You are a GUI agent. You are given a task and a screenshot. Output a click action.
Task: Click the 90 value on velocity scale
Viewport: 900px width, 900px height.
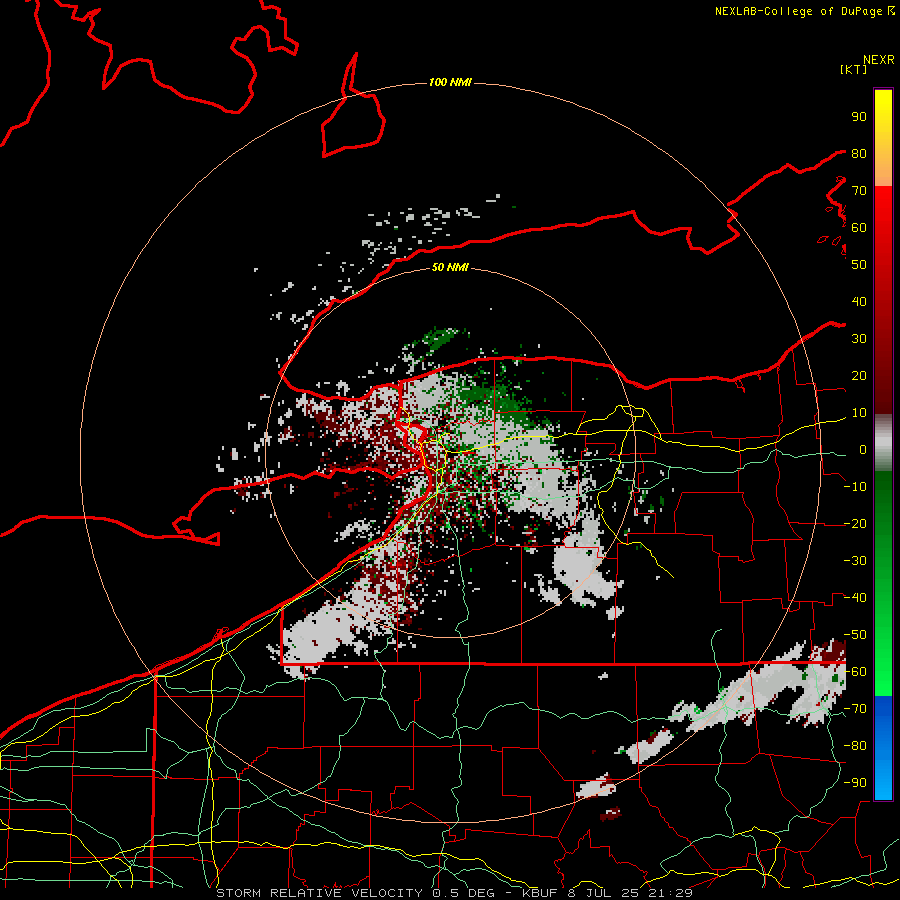859,117
